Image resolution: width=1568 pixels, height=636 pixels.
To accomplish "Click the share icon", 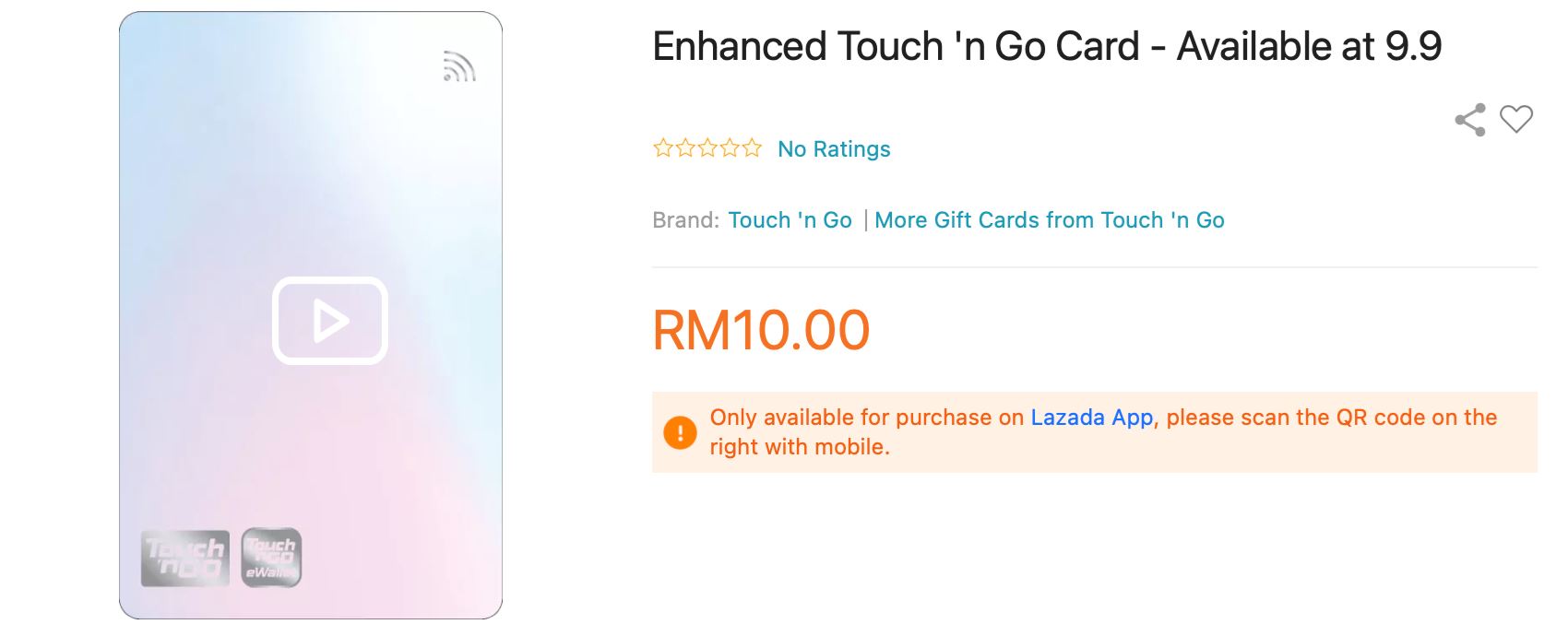I will [1470, 120].
